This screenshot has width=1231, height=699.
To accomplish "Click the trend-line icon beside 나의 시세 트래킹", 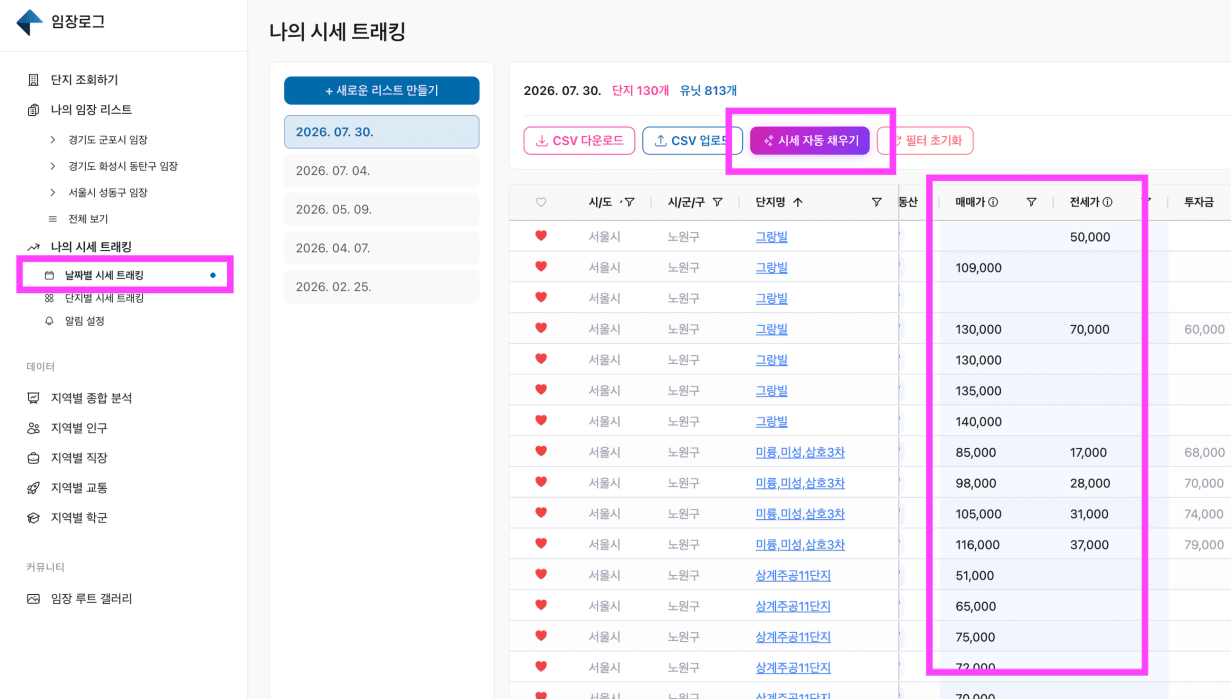I will [x=33, y=247].
